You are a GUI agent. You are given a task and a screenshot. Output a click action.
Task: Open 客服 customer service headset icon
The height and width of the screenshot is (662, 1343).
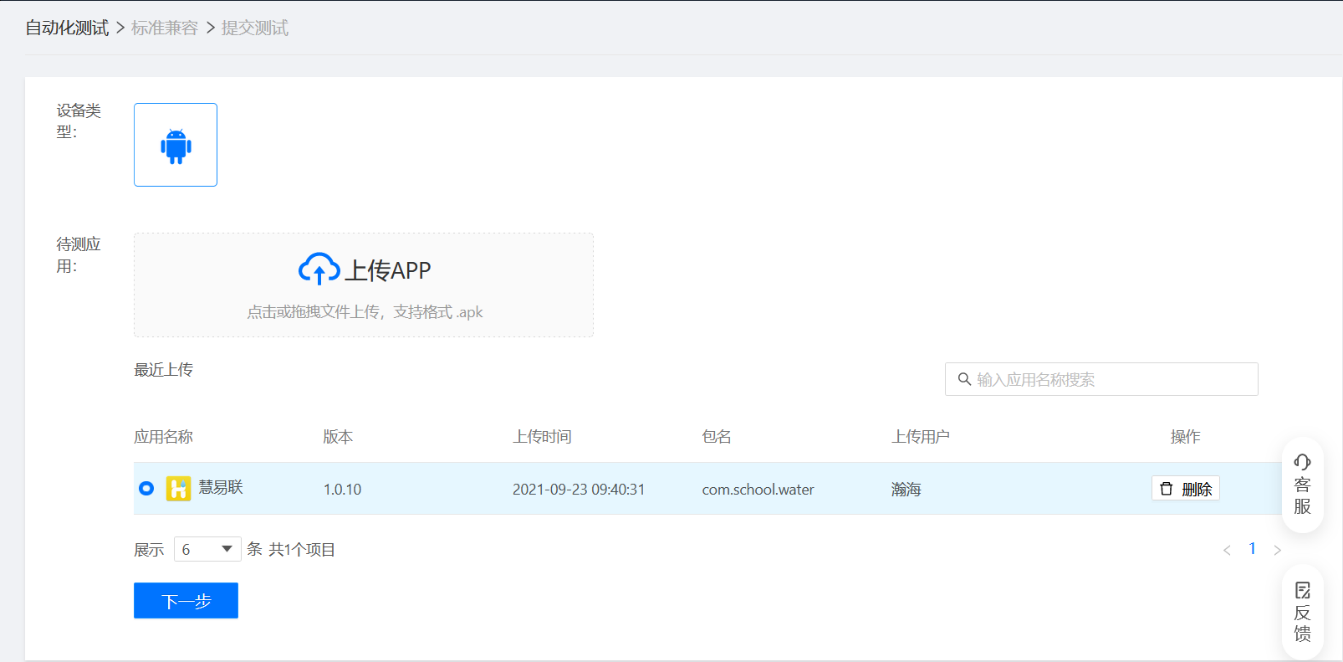coord(1302,462)
